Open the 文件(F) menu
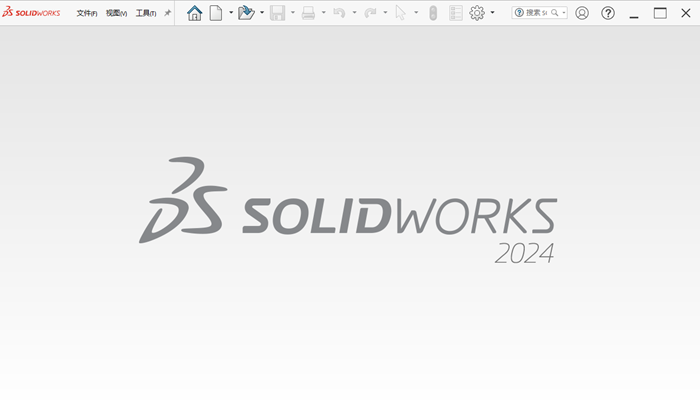The height and width of the screenshot is (400, 700). click(x=87, y=13)
